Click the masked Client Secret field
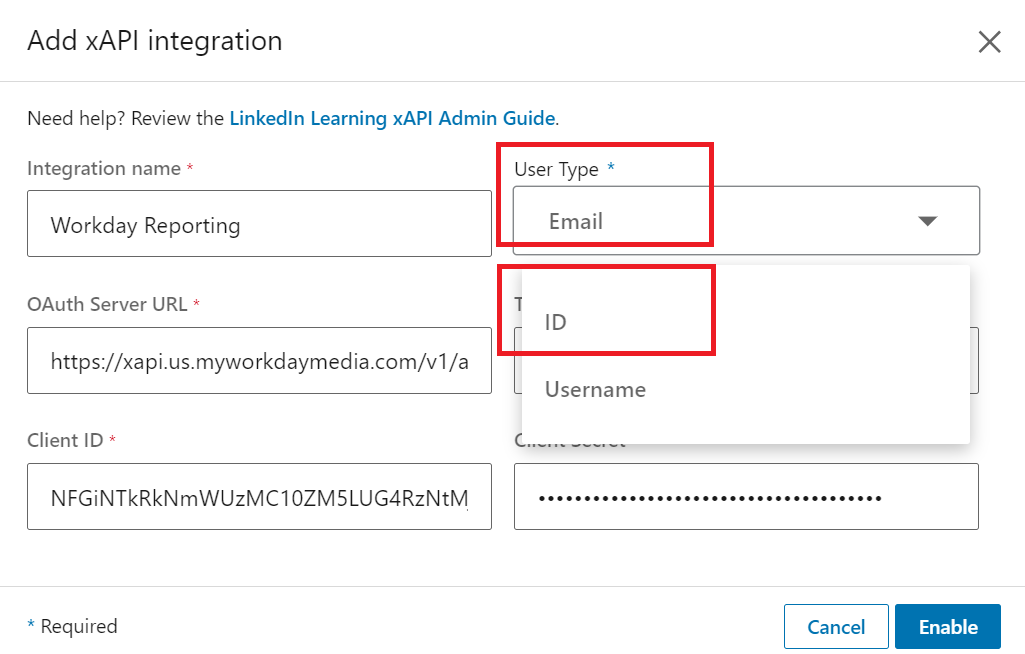The width and height of the screenshot is (1025, 654). coord(746,496)
